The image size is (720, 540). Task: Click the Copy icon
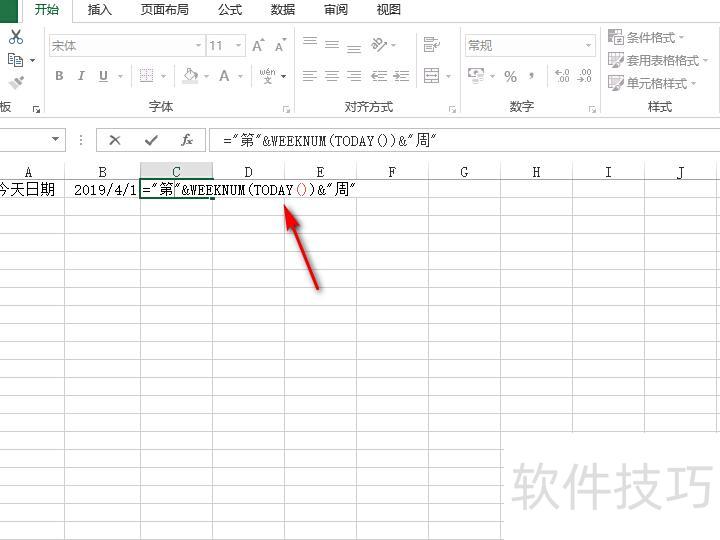coord(15,60)
